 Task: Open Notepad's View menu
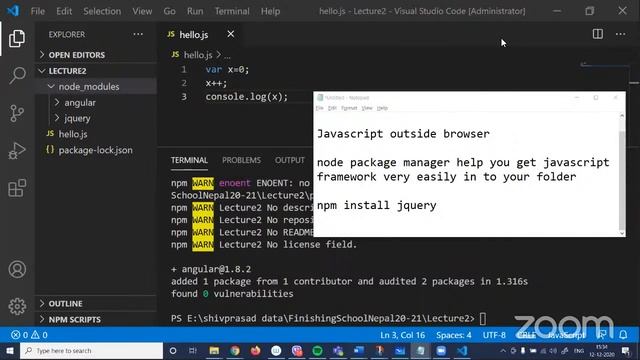[x=367, y=108]
